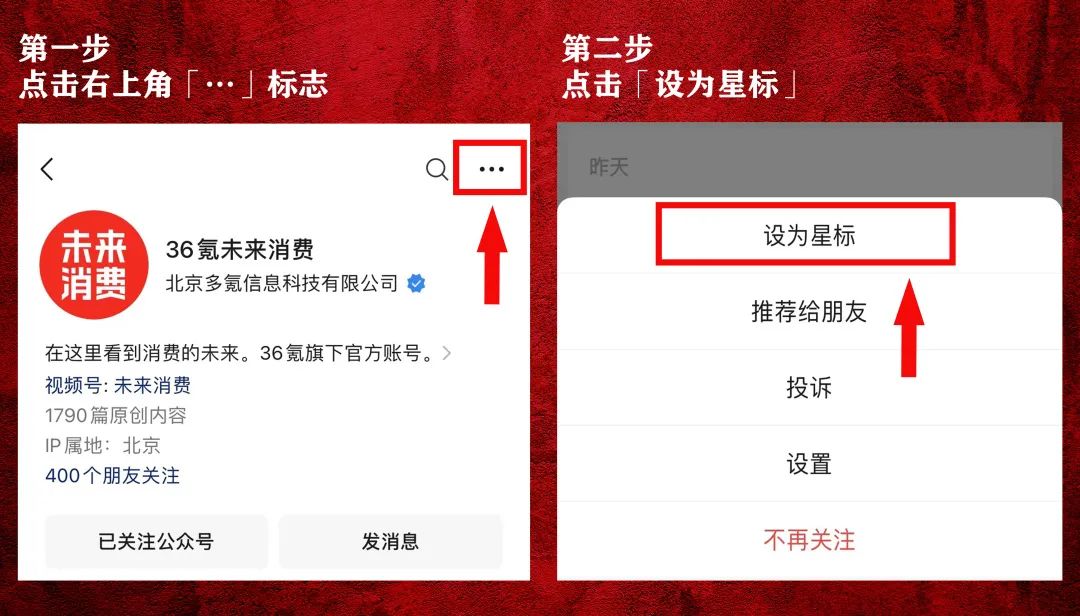Screen dimensions: 1080x616
Task: Choose 投诉 in the action sheet
Action: (x=809, y=387)
